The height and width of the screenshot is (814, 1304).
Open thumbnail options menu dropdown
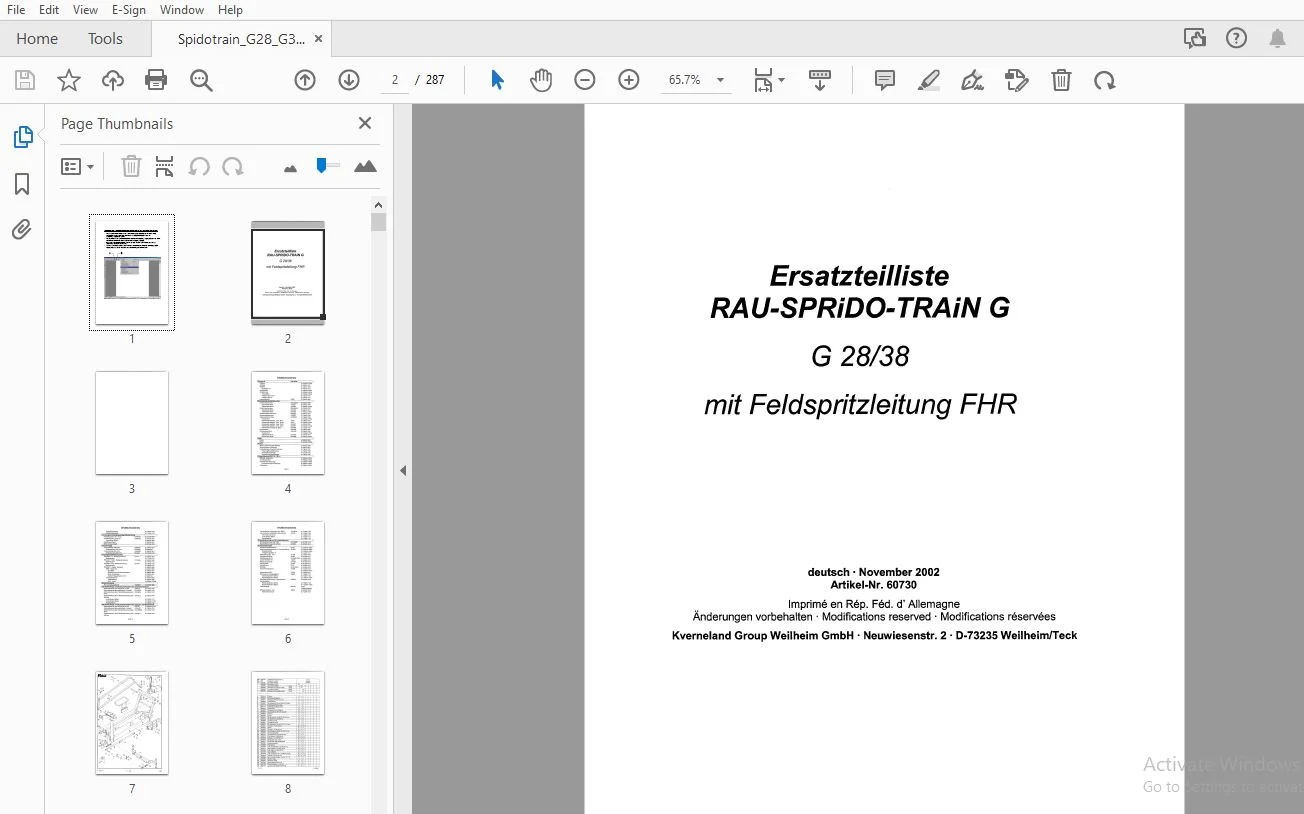point(77,167)
